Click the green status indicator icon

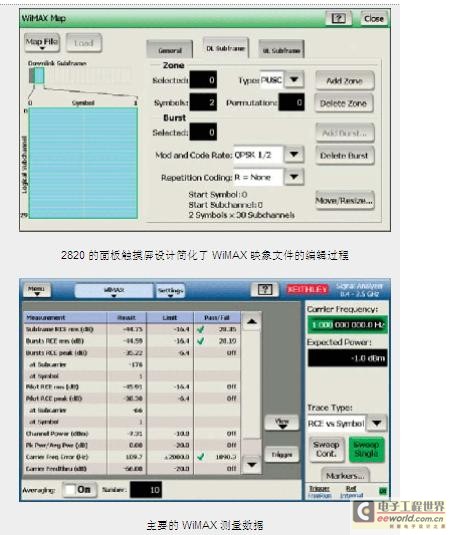pyautogui.click(x=383, y=491)
